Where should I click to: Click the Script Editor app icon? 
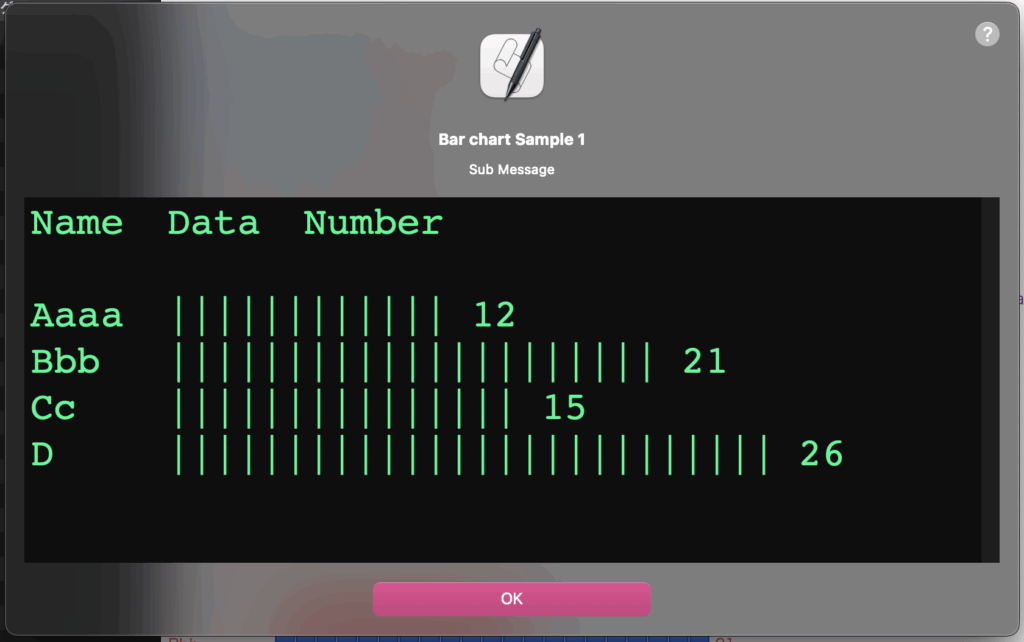click(x=512, y=66)
